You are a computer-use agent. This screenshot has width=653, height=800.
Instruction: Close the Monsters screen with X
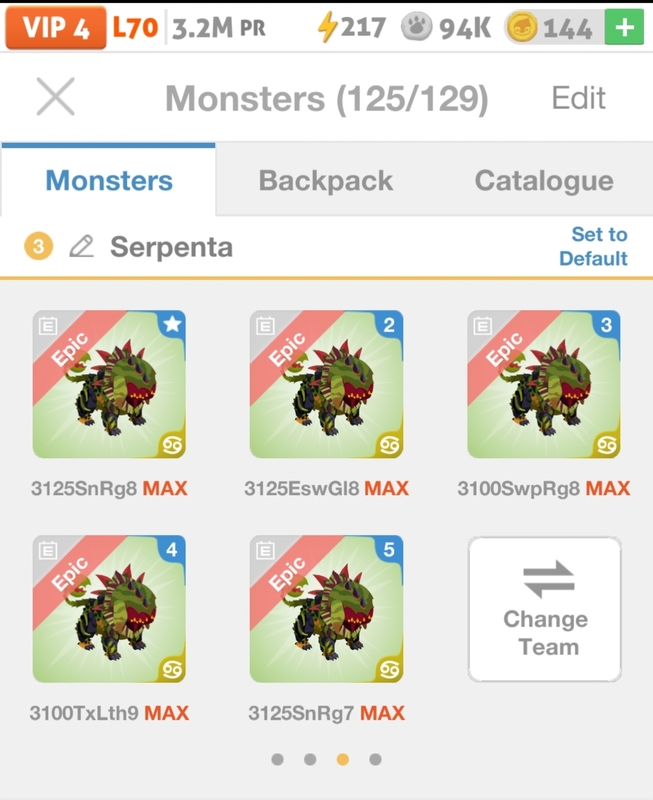pyautogui.click(x=56, y=96)
